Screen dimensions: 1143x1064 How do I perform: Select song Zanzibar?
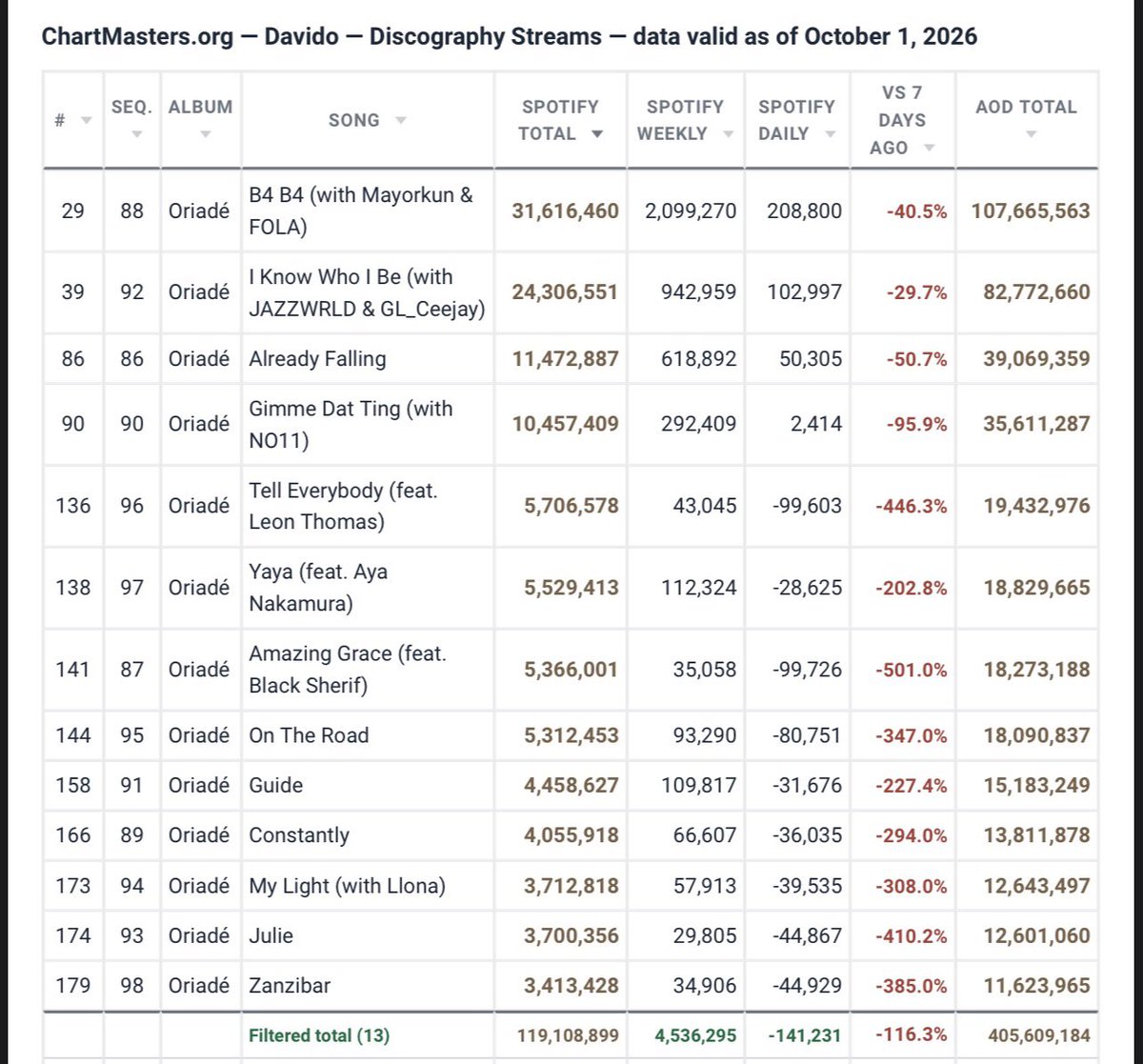pyautogui.click(x=290, y=985)
